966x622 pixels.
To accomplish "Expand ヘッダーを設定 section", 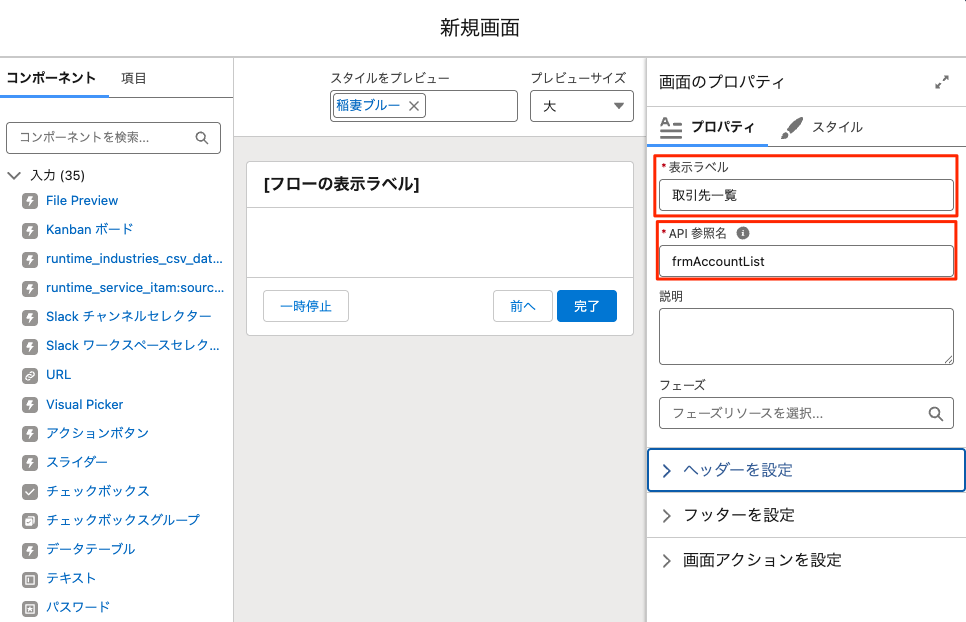I will click(806, 470).
